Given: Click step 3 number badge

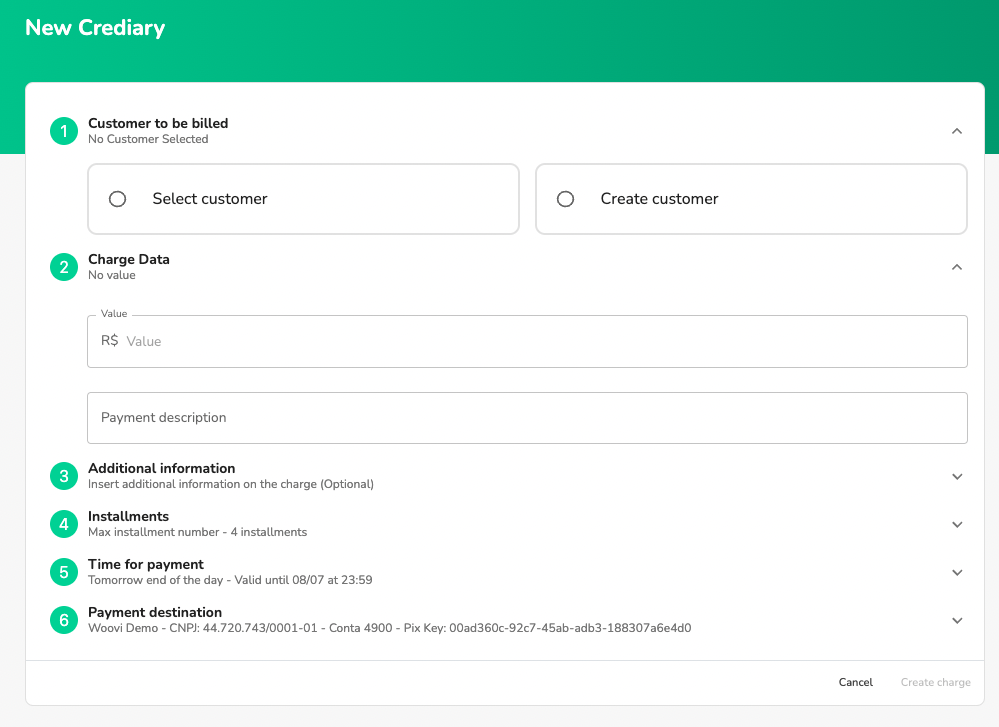Looking at the screenshot, I should point(64,476).
